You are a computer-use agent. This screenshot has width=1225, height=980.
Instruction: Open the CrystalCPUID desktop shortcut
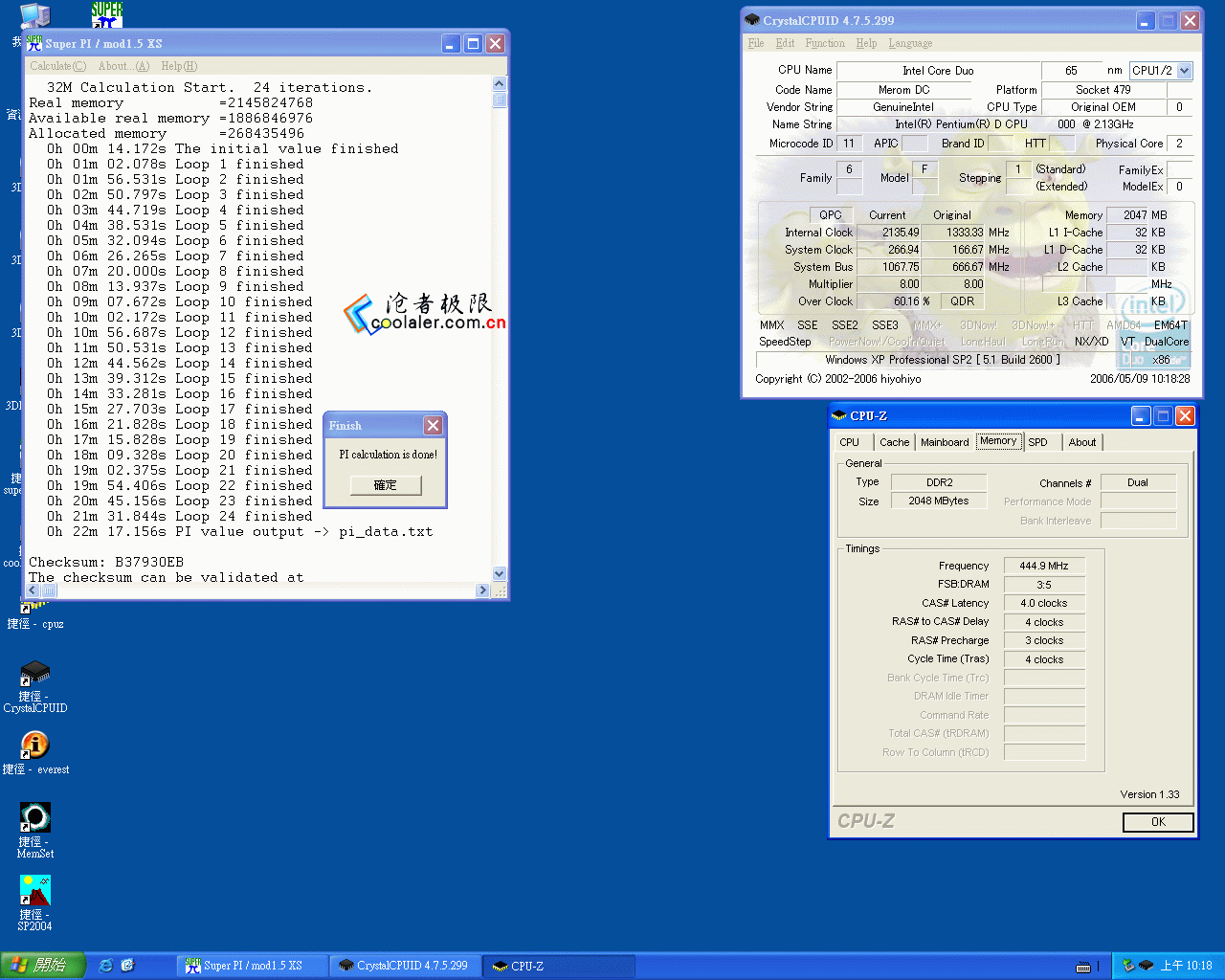pos(34,675)
